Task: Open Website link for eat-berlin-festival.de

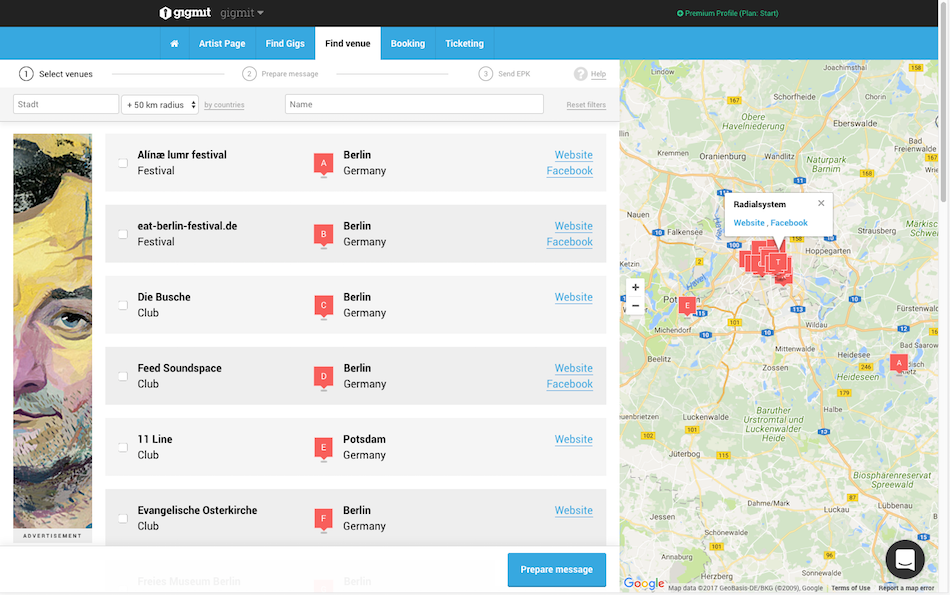Action: [574, 226]
